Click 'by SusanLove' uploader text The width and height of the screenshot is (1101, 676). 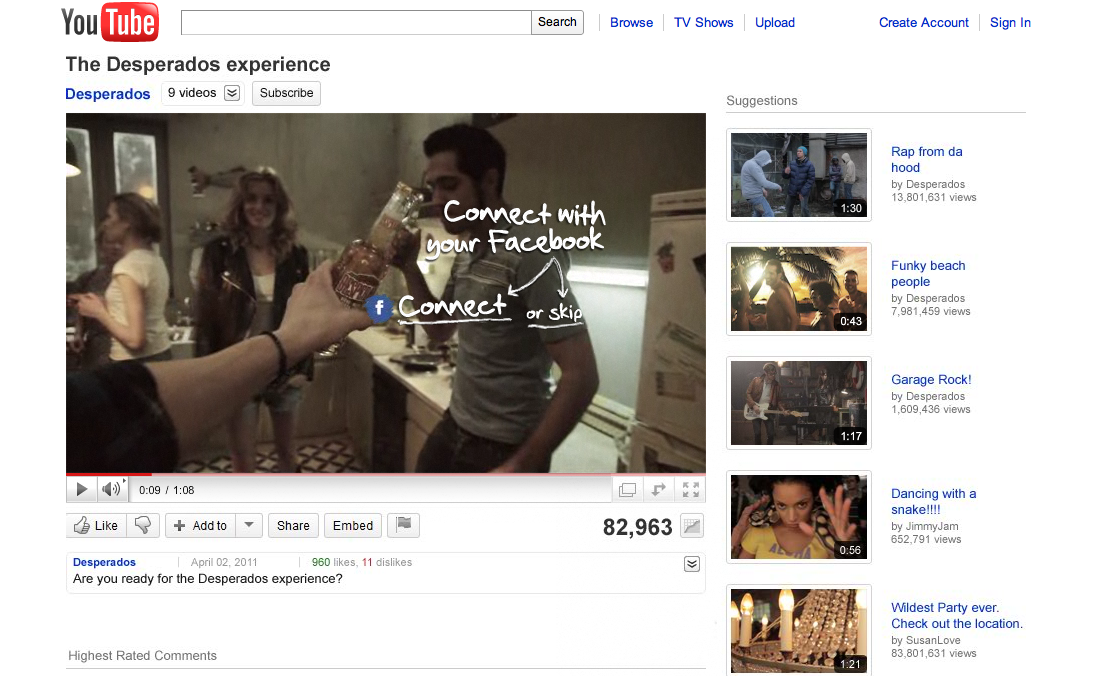pos(925,640)
